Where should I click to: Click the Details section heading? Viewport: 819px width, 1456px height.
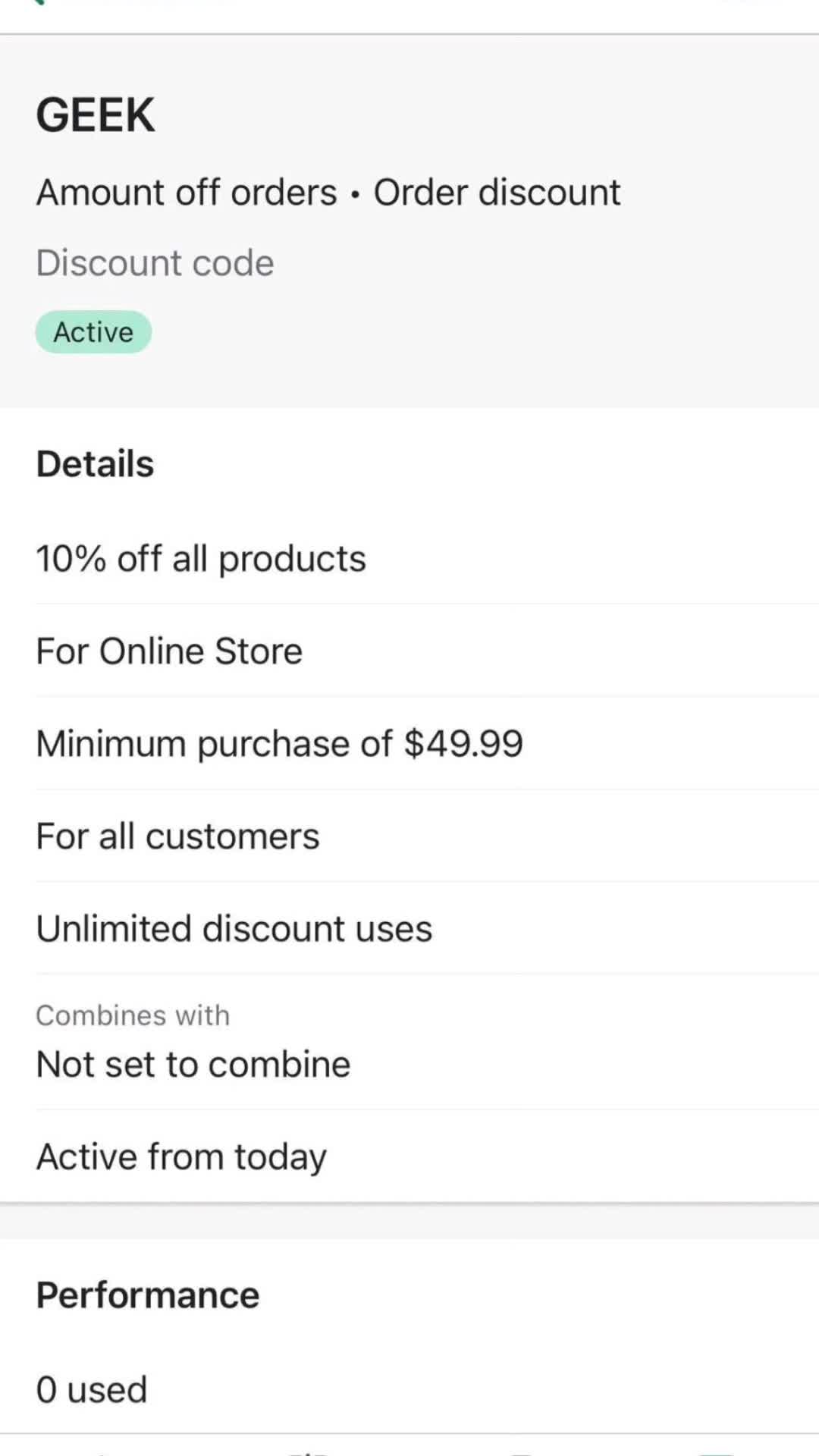tap(95, 464)
